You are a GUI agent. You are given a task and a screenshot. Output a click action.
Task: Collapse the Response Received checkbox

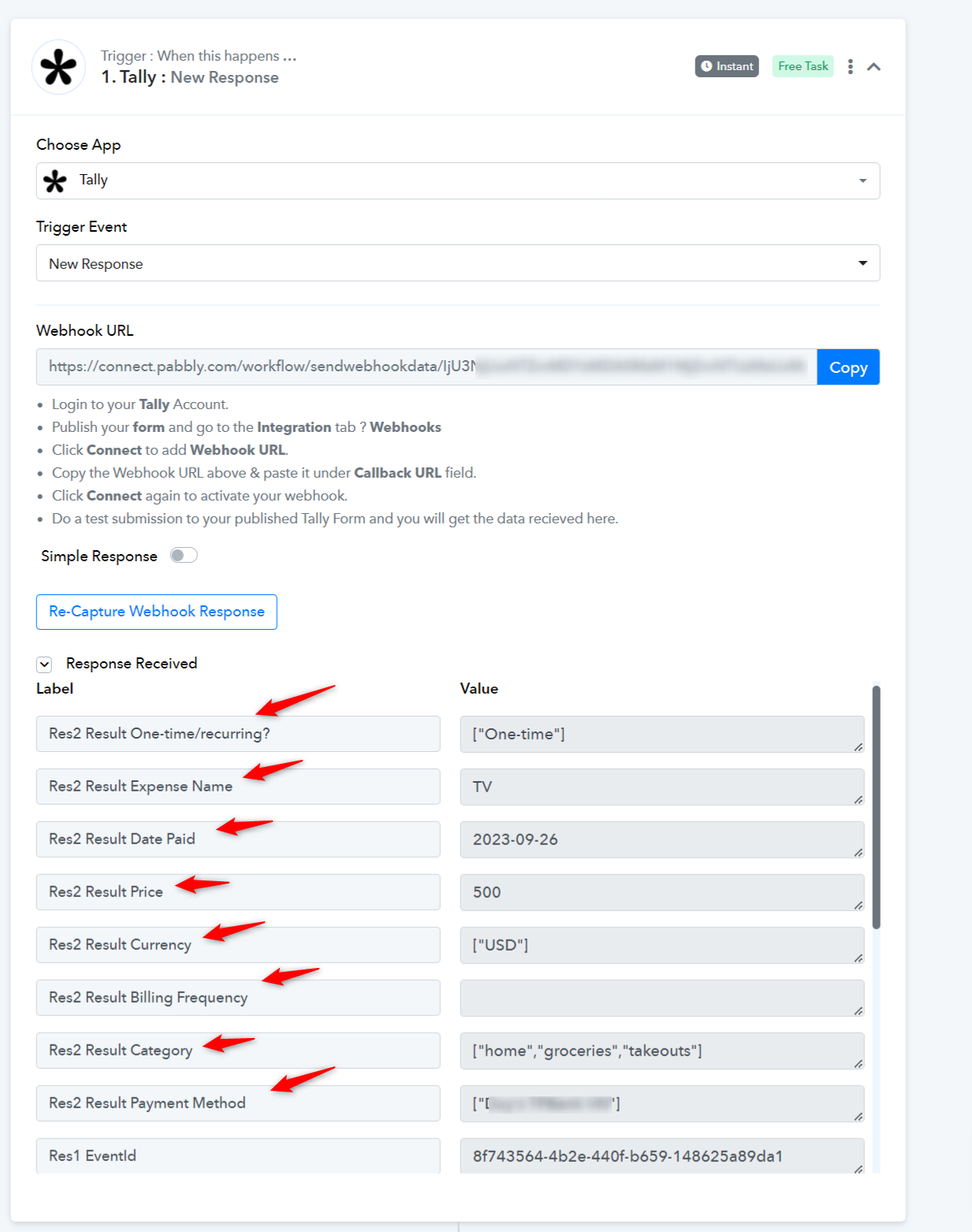pyautogui.click(x=45, y=664)
